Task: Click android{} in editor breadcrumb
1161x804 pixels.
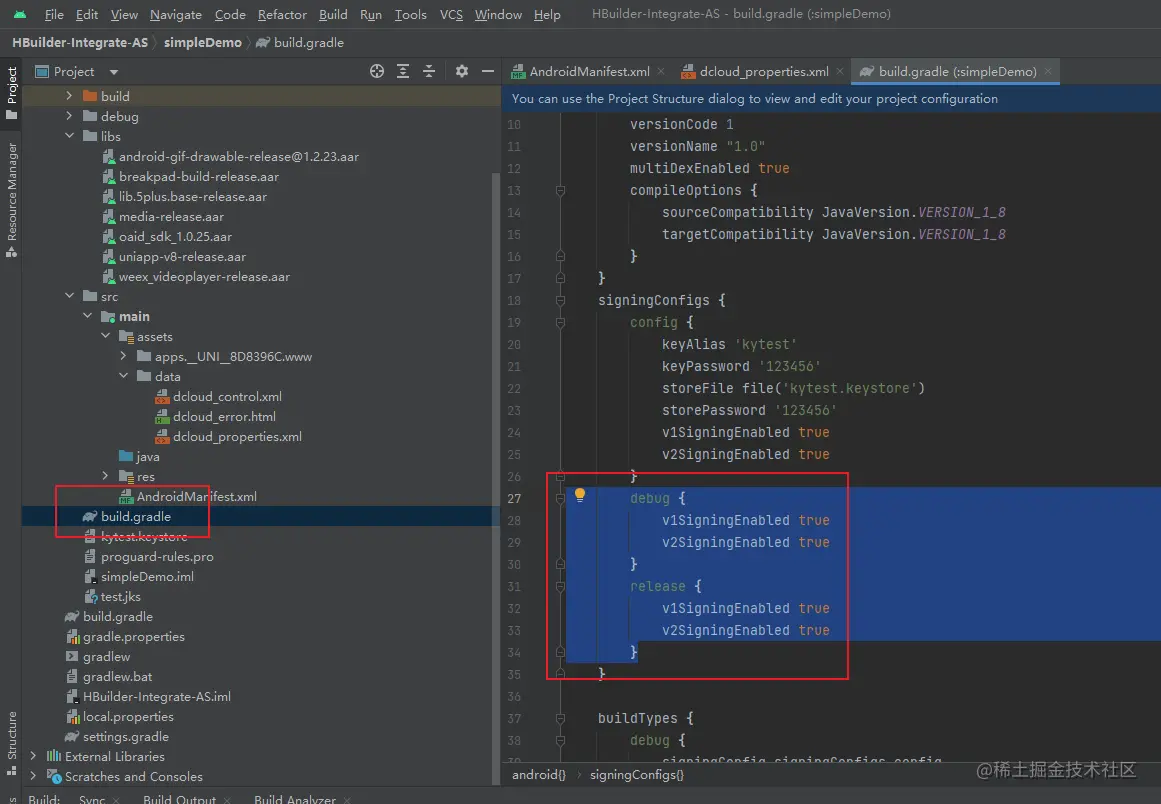Action: [539, 774]
